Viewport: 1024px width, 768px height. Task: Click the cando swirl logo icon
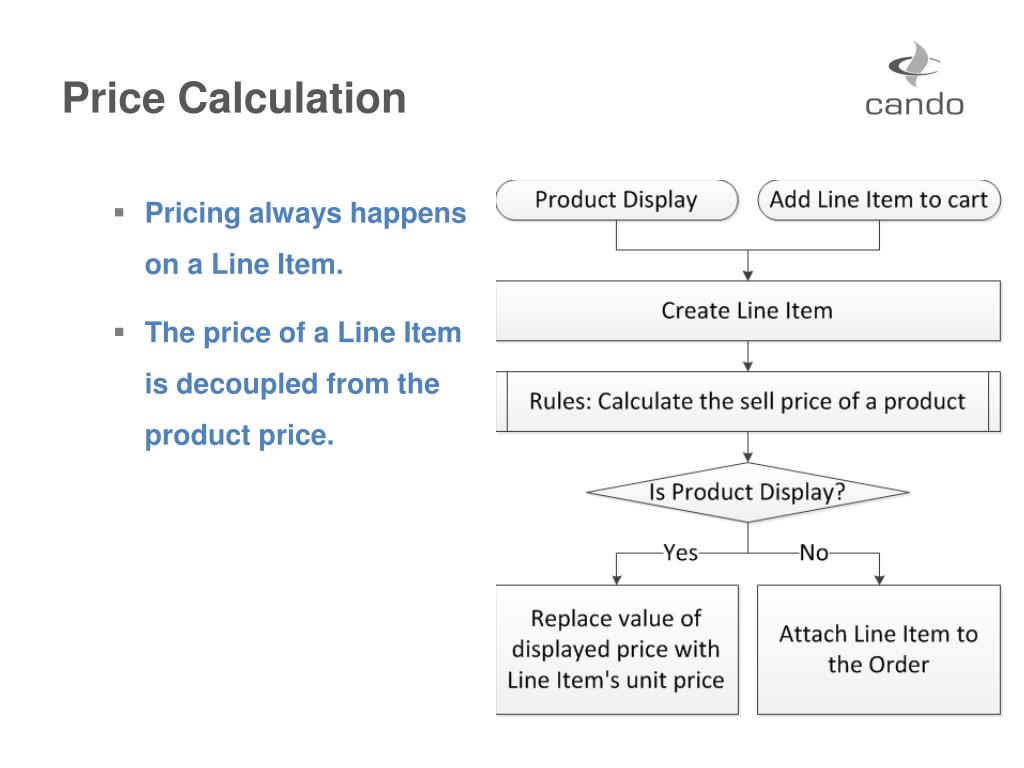pos(914,63)
